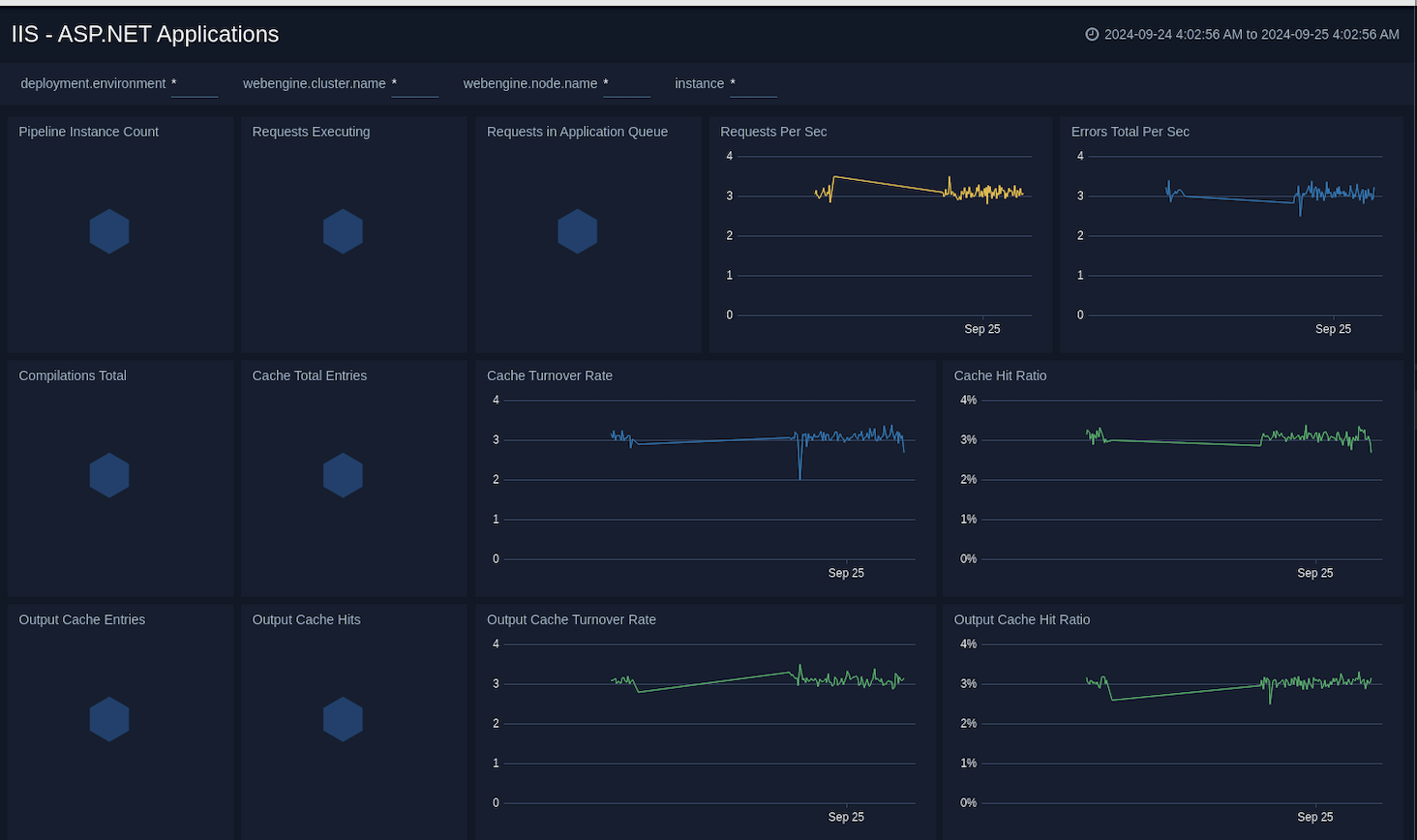1417x840 pixels.
Task: Click the Cache Total Entries panel title
Action: click(x=310, y=375)
